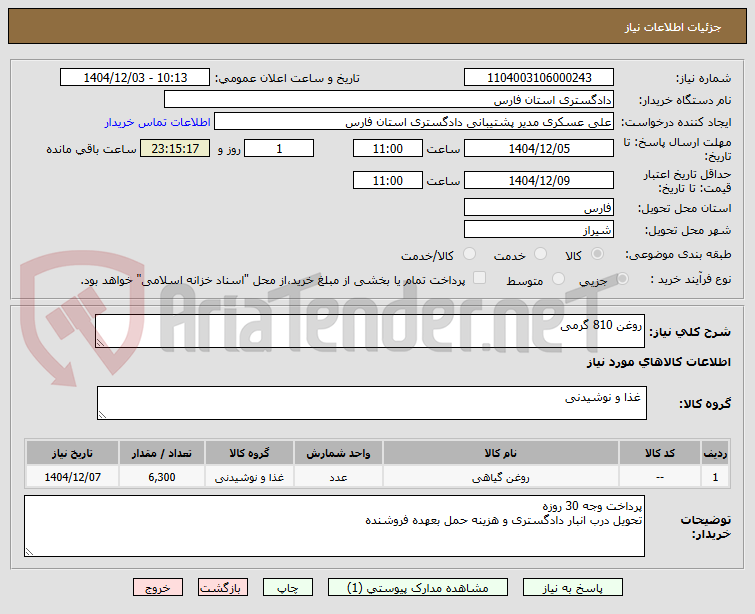Select the کالا radio button
The image size is (755, 614).
coord(597,254)
